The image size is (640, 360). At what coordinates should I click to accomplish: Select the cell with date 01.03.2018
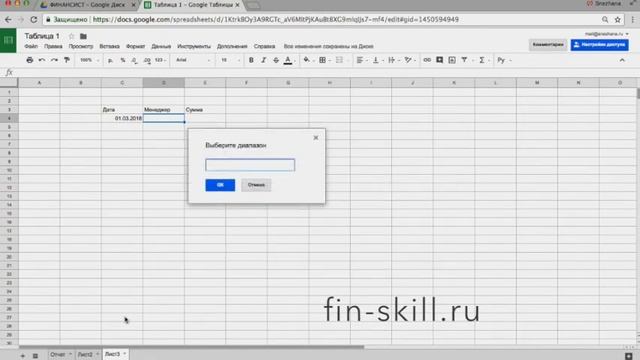(122, 118)
